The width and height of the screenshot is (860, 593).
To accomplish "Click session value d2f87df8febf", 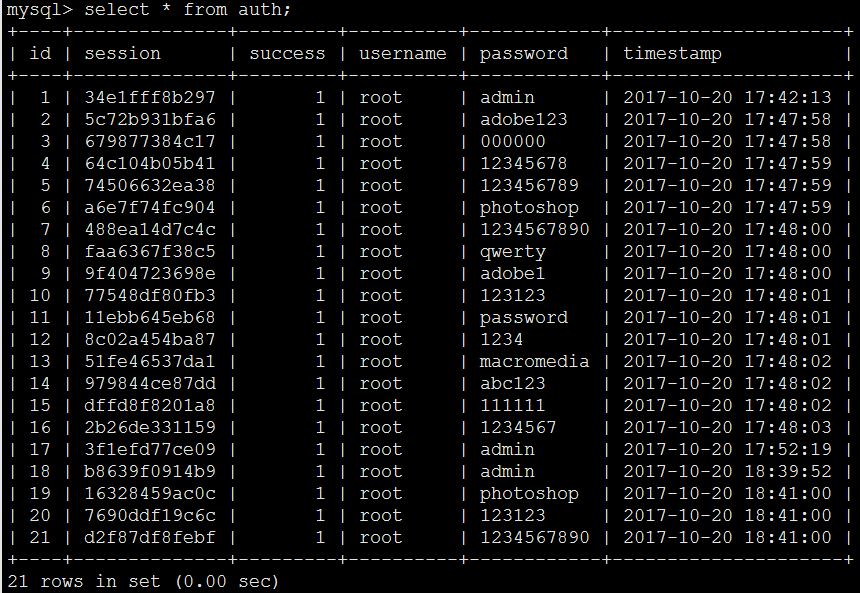I will 150,537.
